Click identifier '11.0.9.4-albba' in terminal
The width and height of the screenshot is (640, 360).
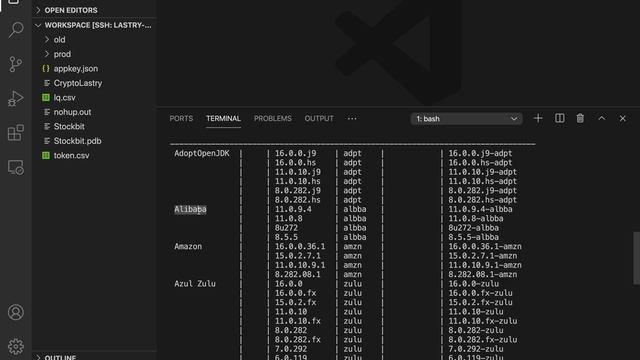480,209
